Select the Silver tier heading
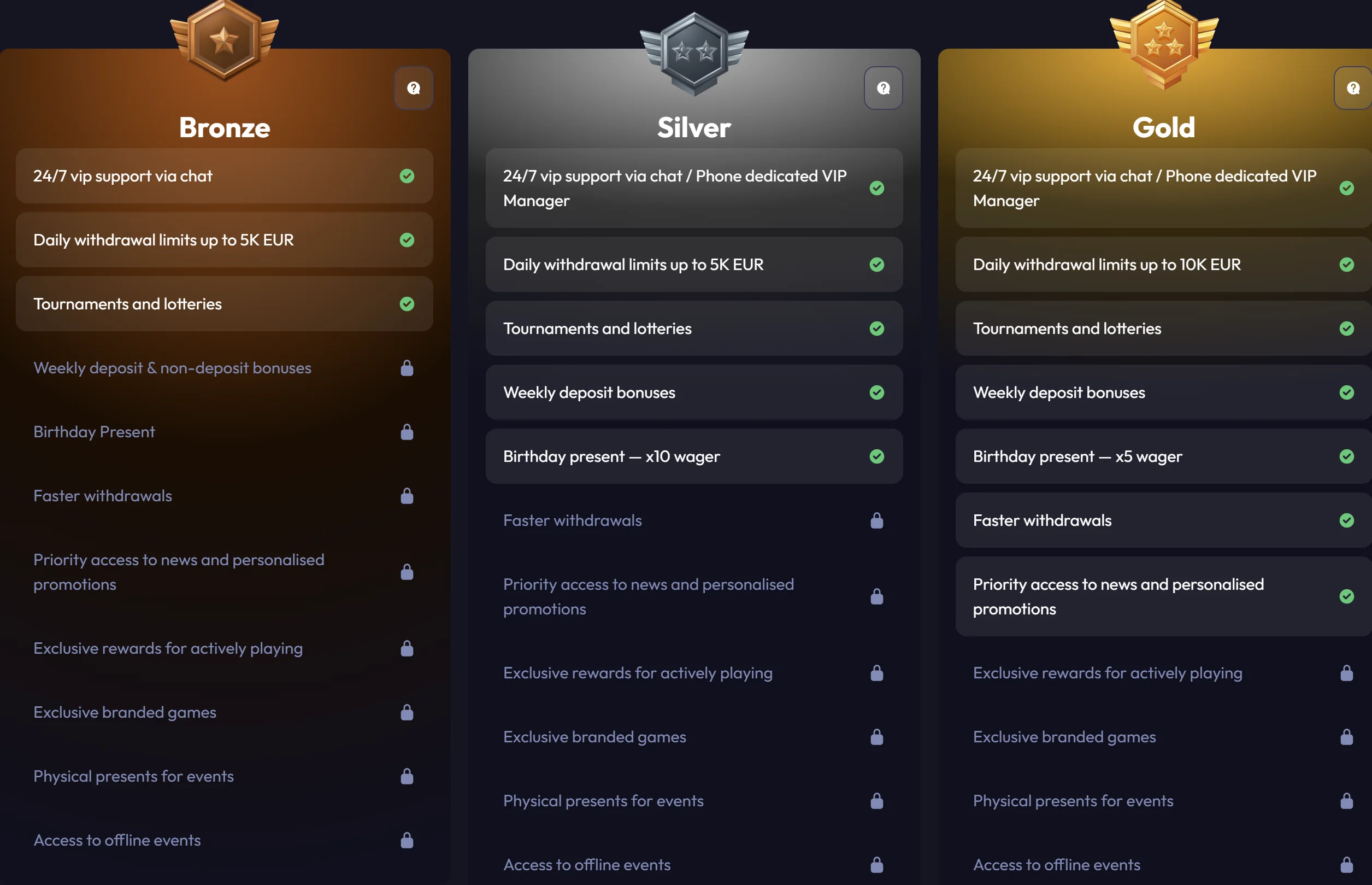 pos(694,127)
